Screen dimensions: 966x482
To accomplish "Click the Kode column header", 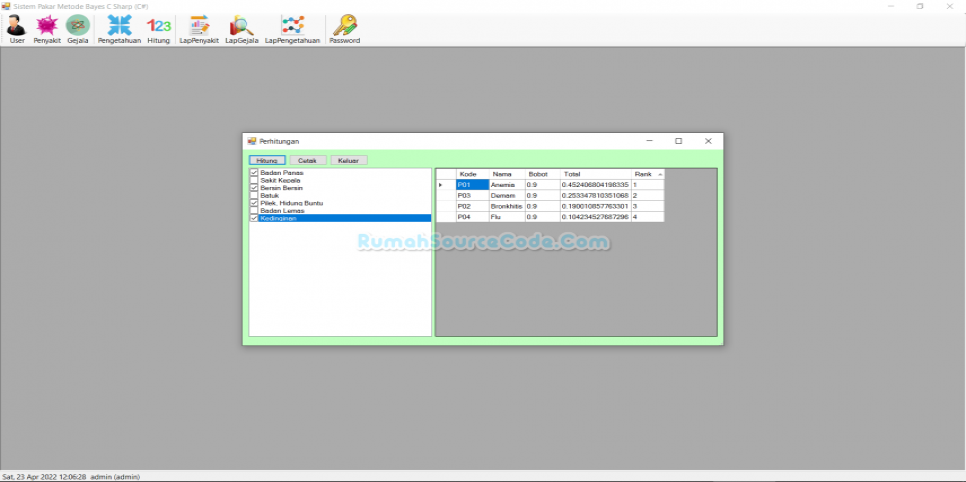I will pos(473,174).
